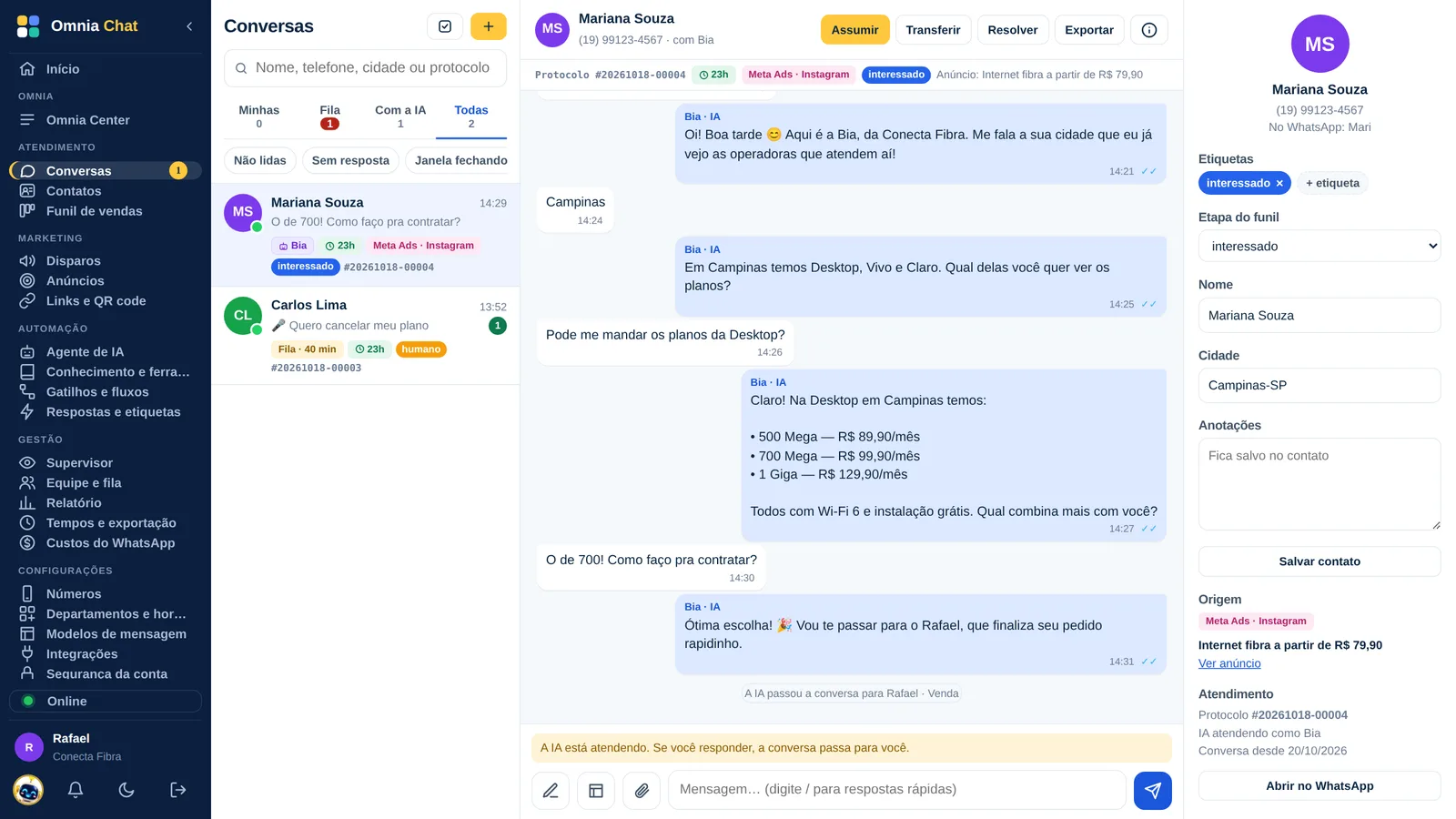The width and height of the screenshot is (1456, 819).
Task: Open Respostas e etiquetas
Action: click(106, 412)
